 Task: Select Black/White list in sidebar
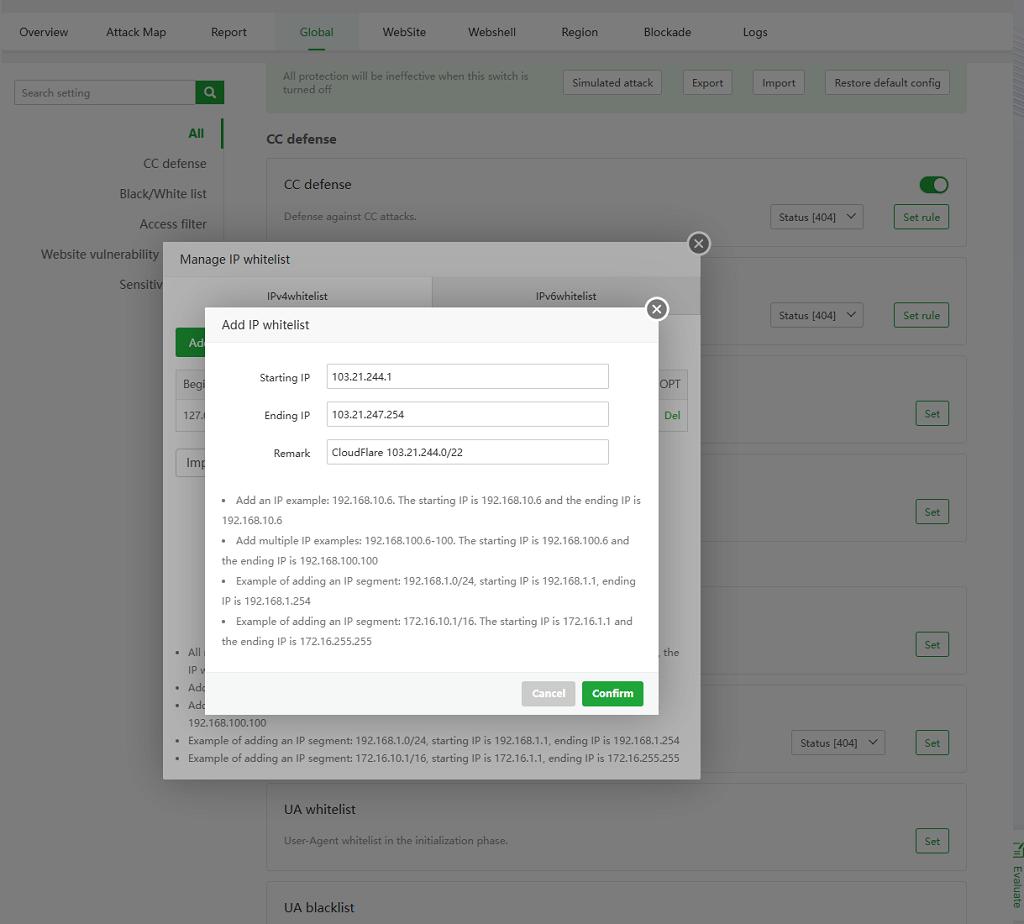(163, 194)
